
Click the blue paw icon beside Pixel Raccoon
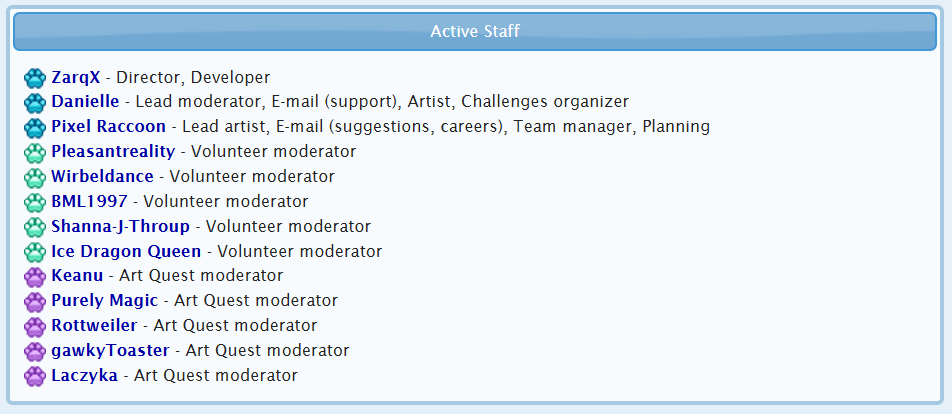point(35,128)
